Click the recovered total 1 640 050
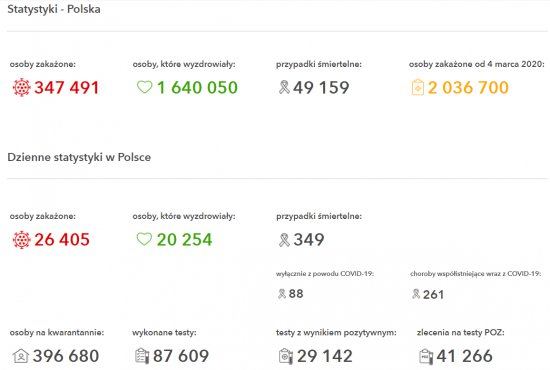The image size is (550, 370). tap(197, 87)
